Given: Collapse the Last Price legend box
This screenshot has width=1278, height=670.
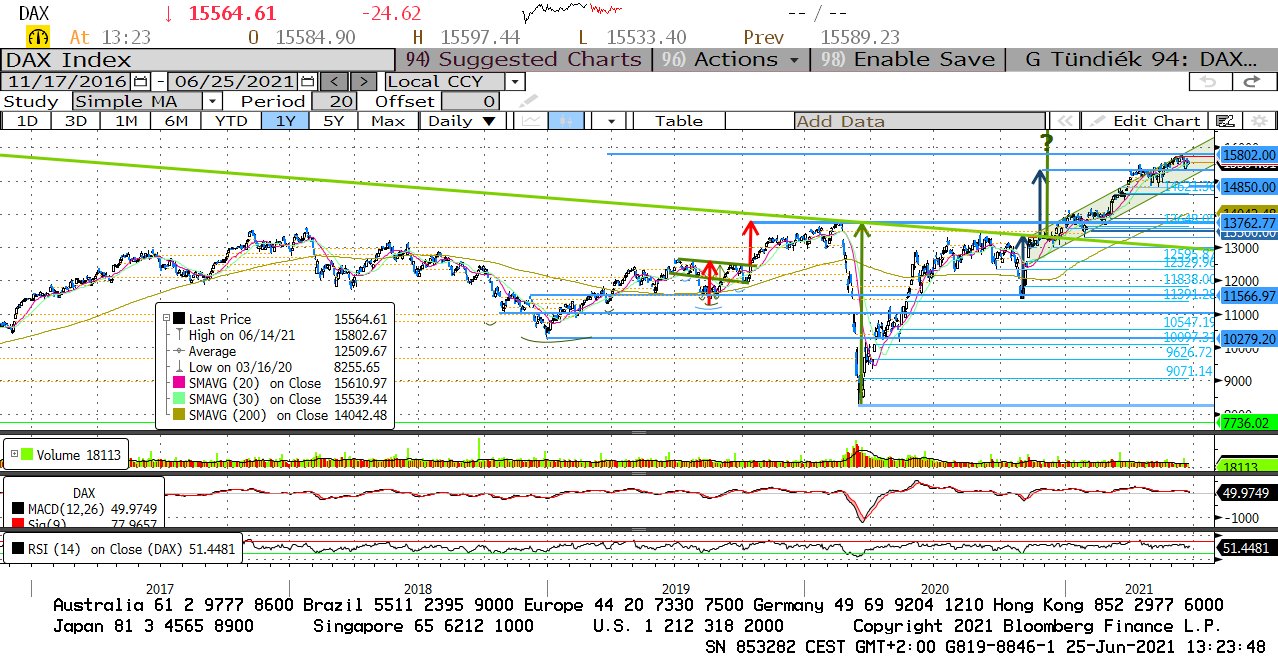Looking at the screenshot, I should coord(165,318).
